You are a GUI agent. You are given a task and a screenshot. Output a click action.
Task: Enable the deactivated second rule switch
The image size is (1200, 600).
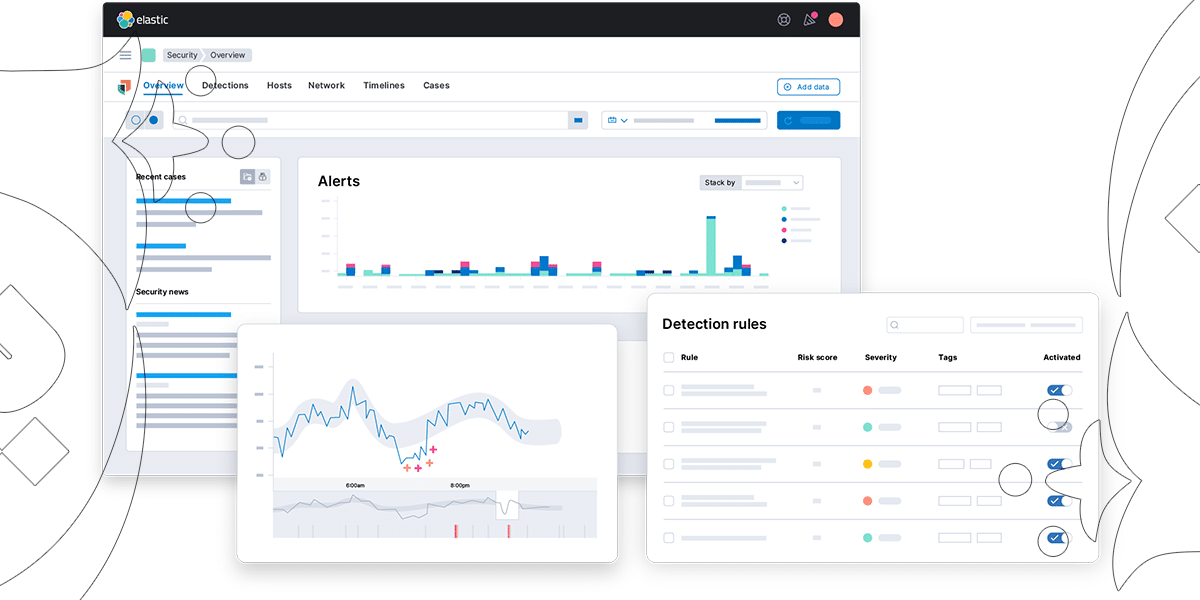pyautogui.click(x=1061, y=427)
